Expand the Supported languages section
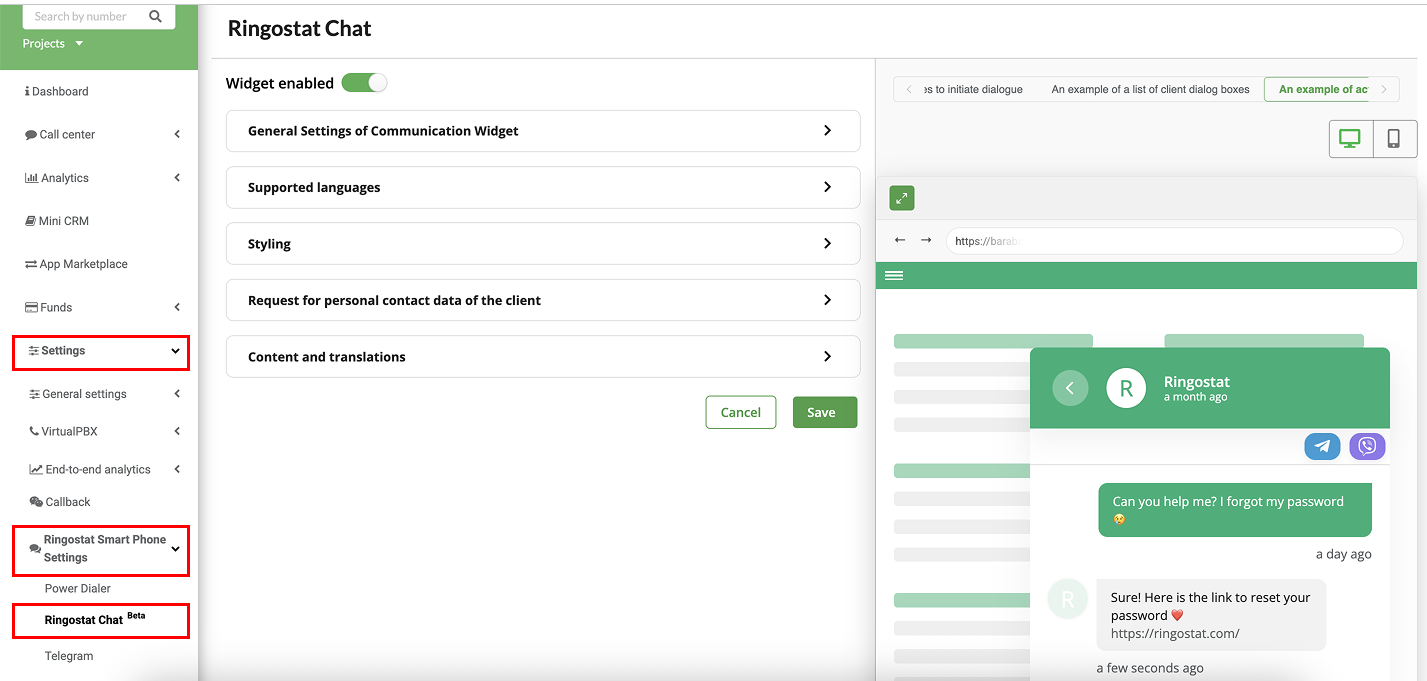1427x681 pixels. tap(543, 187)
